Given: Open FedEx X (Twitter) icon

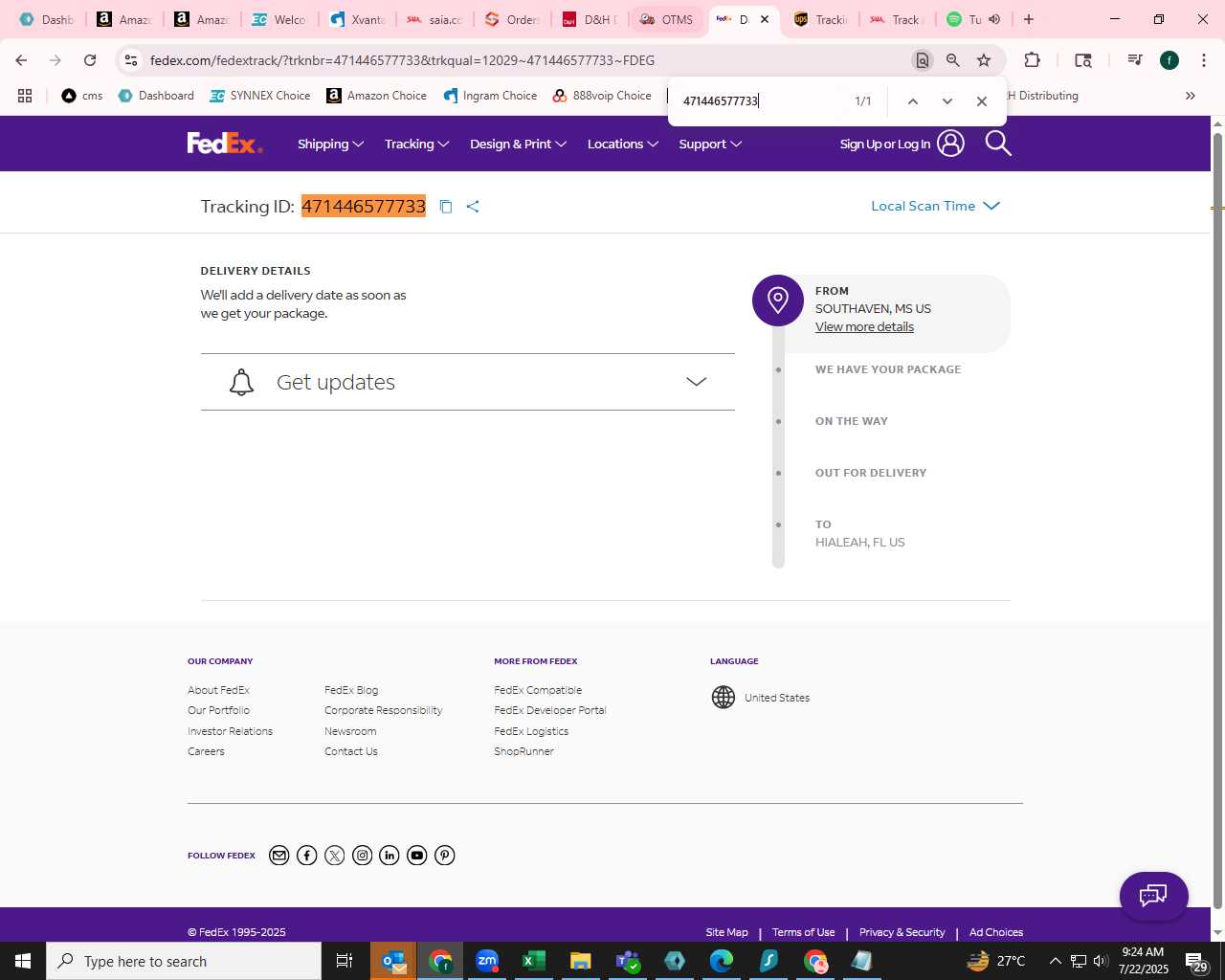Looking at the screenshot, I should pyautogui.click(x=335, y=856).
